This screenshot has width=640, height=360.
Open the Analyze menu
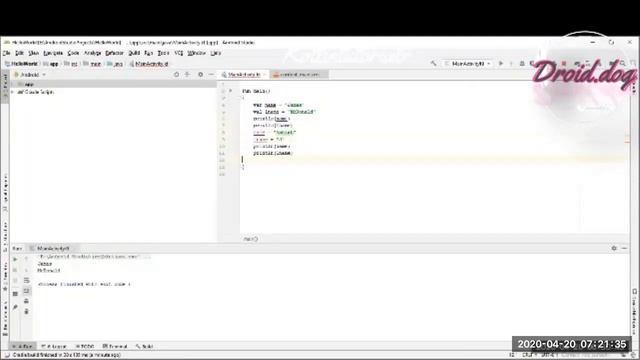tap(92, 53)
